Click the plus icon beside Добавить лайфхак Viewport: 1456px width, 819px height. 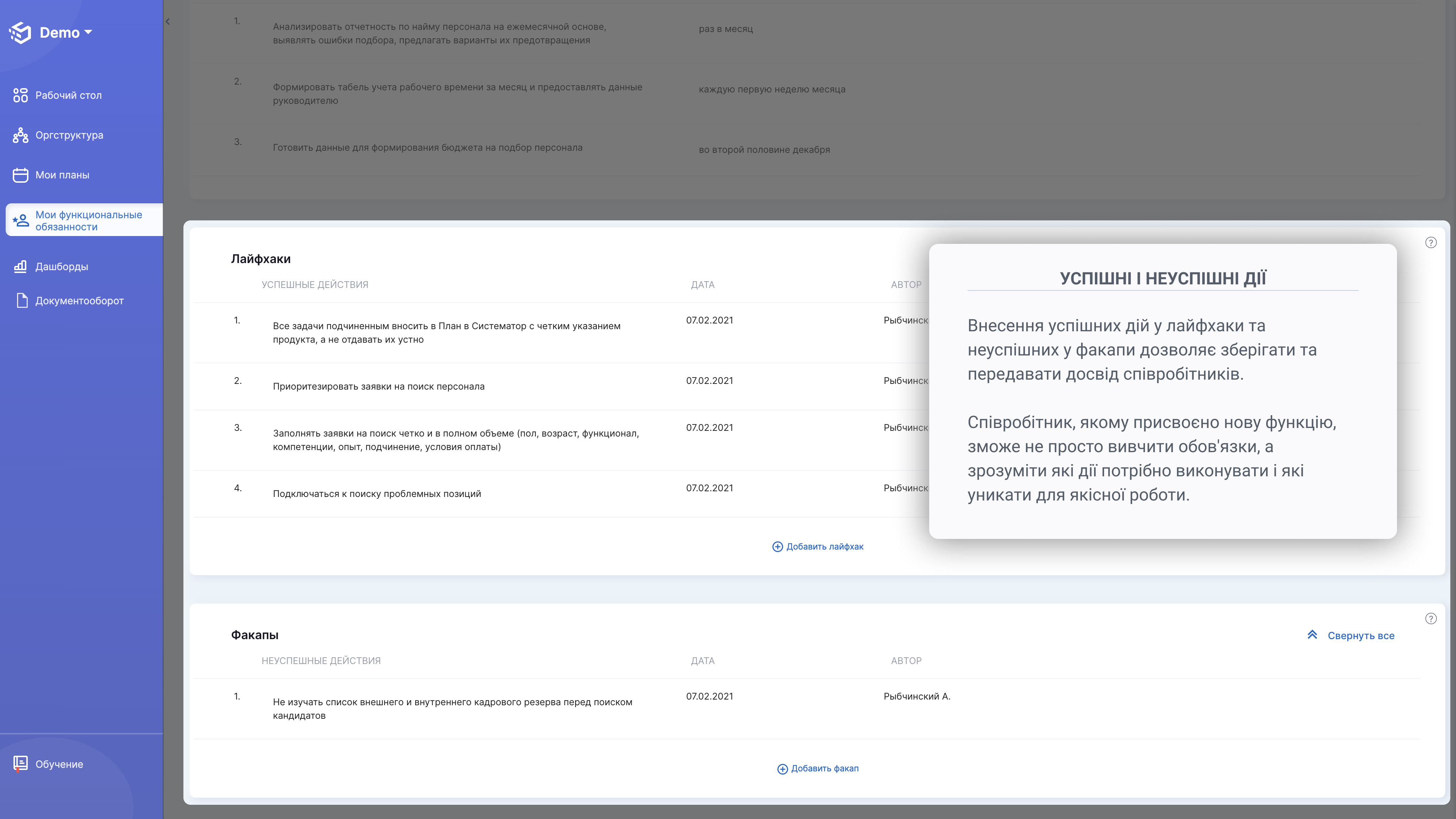pos(778,547)
